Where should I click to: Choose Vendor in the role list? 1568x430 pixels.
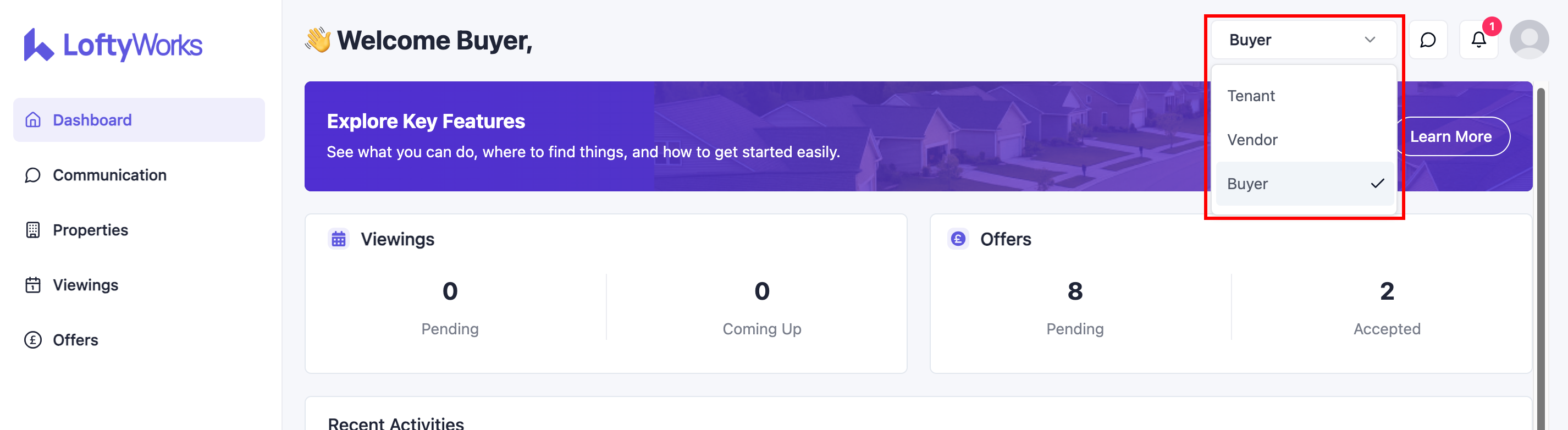click(1252, 140)
